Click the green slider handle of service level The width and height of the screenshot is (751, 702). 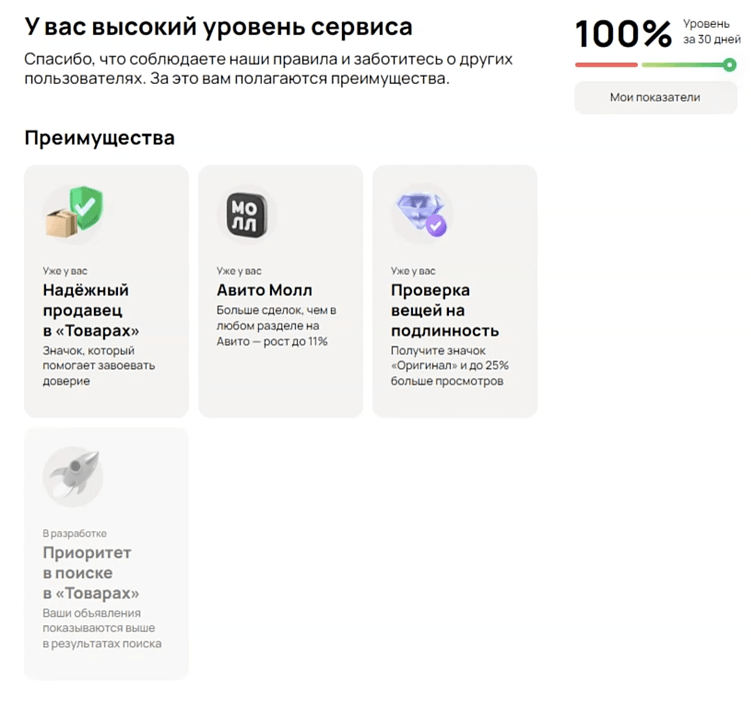pos(729,65)
